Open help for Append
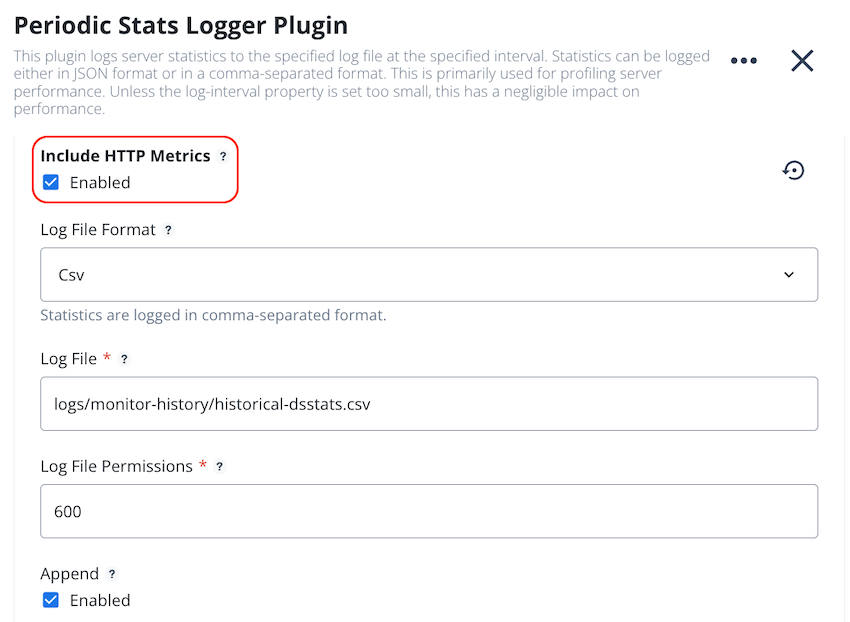 coord(111,573)
